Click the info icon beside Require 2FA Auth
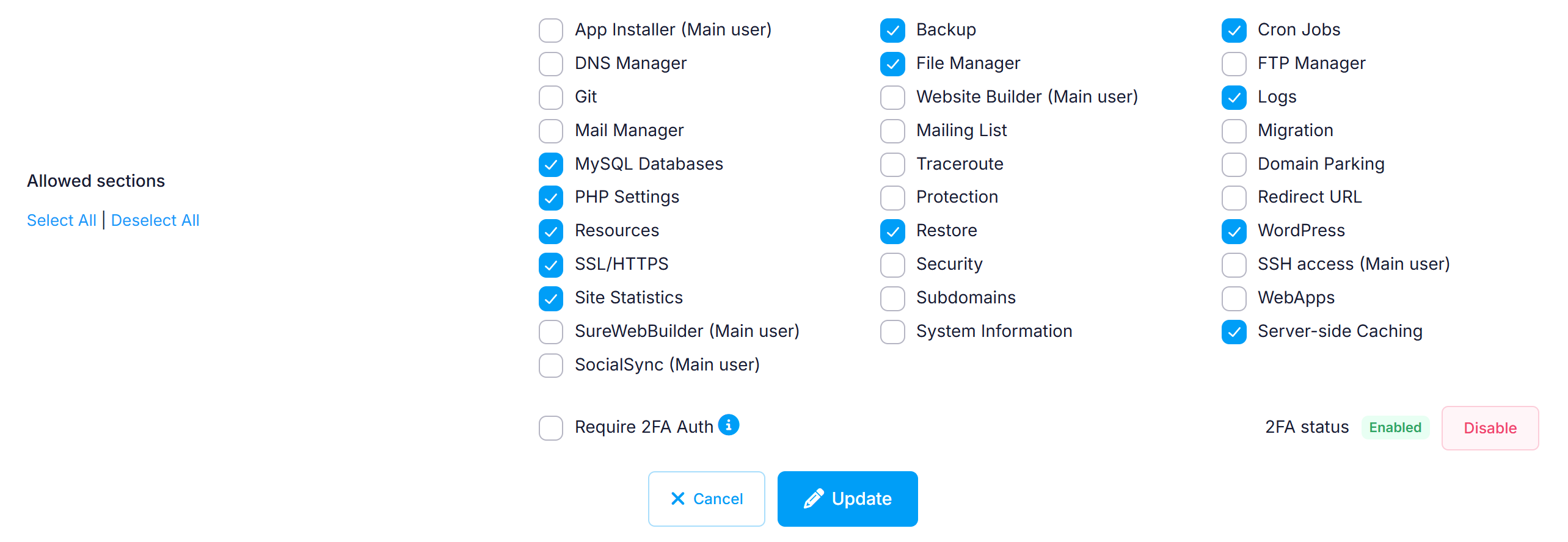 729,425
